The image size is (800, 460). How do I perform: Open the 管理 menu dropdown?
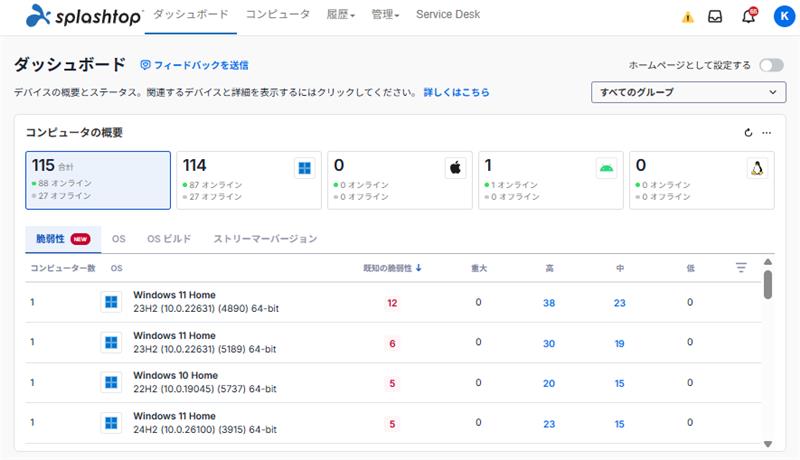click(384, 15)
